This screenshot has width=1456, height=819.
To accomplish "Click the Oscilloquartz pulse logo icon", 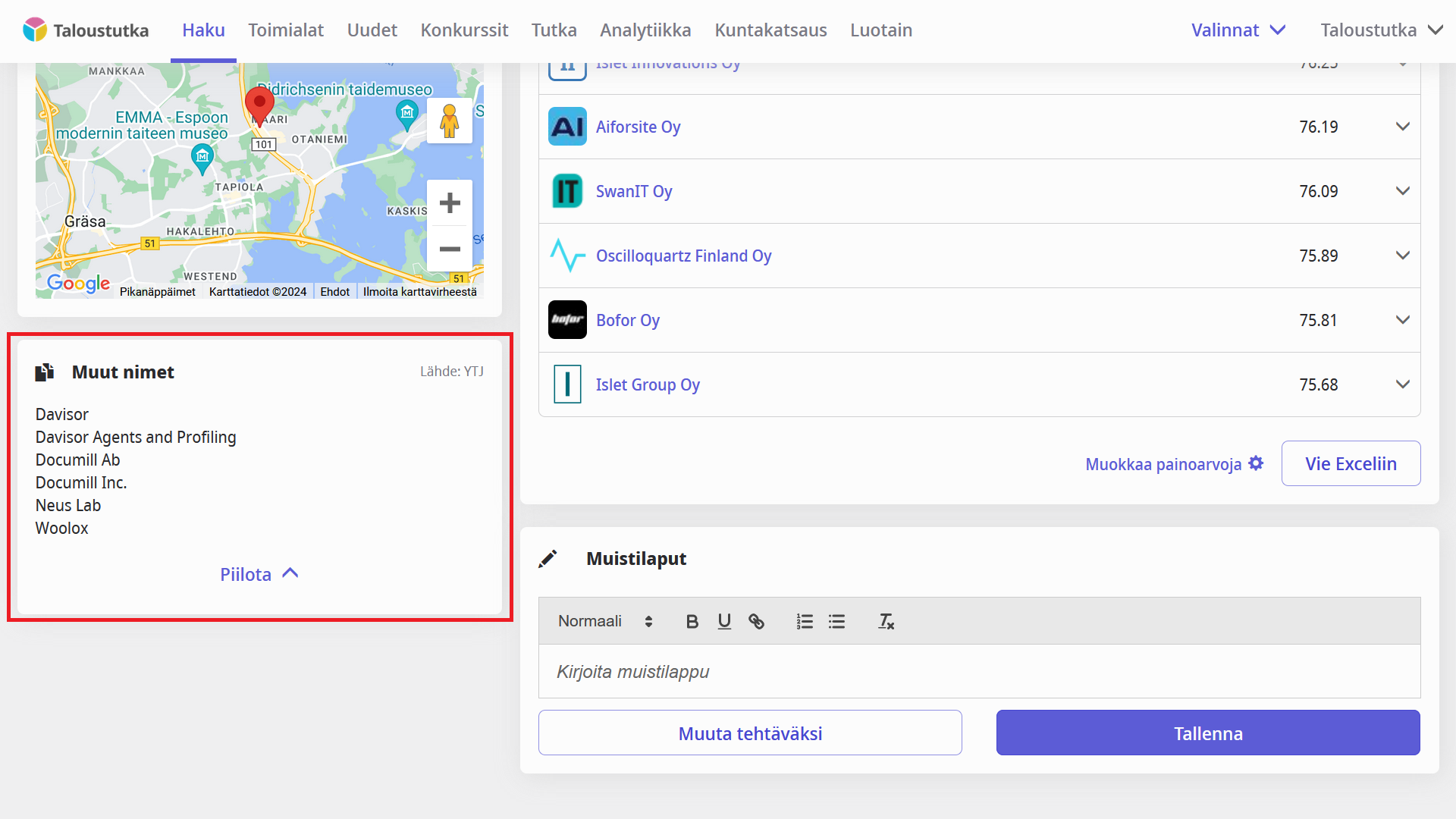I will 567,256.
